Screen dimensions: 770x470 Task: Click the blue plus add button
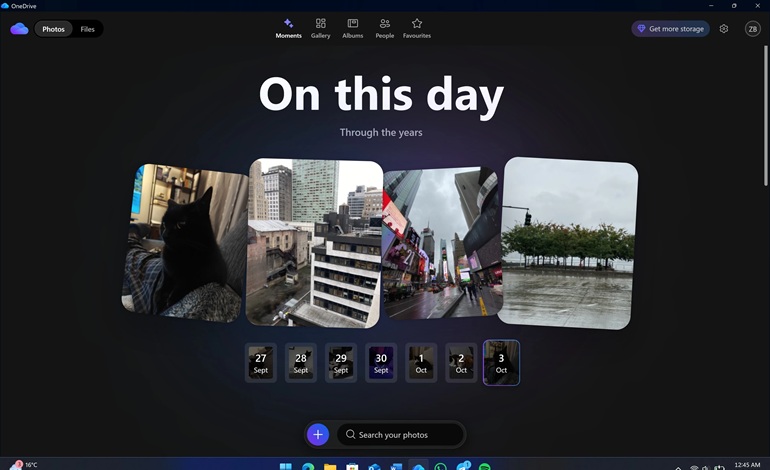(x=318, y=434)
